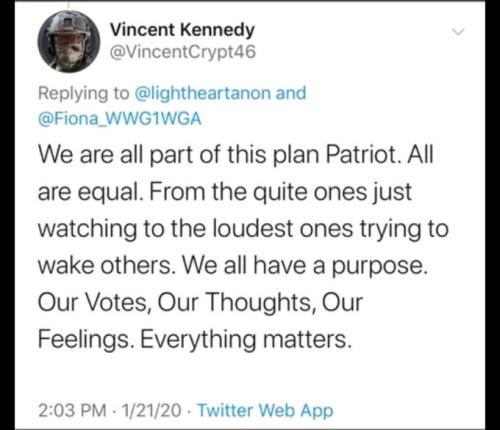Expand the tweet options chevron
The image size is (500, 430).
(458, 32)
